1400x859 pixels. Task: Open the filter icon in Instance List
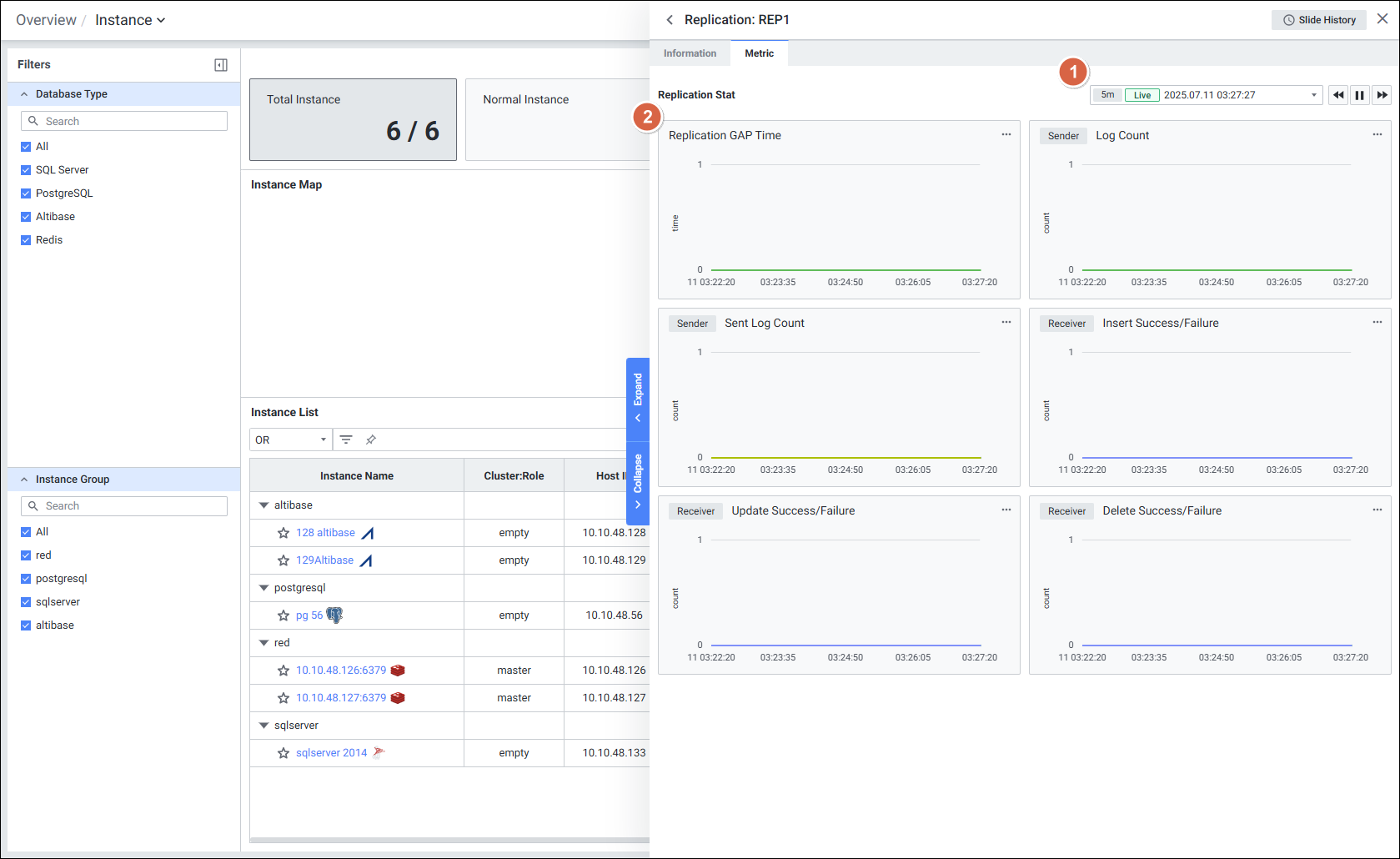click(346, 440)
